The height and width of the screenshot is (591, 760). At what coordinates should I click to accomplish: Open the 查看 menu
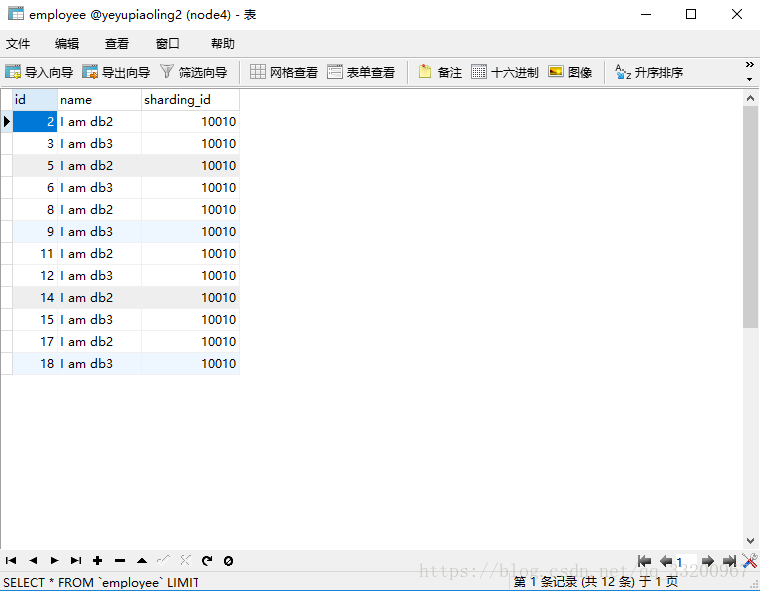117,44
